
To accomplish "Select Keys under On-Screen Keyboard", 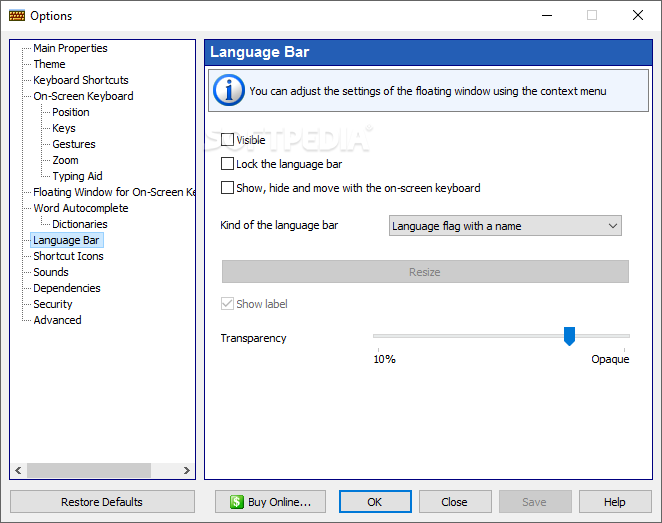I will (x=64, y=128).
